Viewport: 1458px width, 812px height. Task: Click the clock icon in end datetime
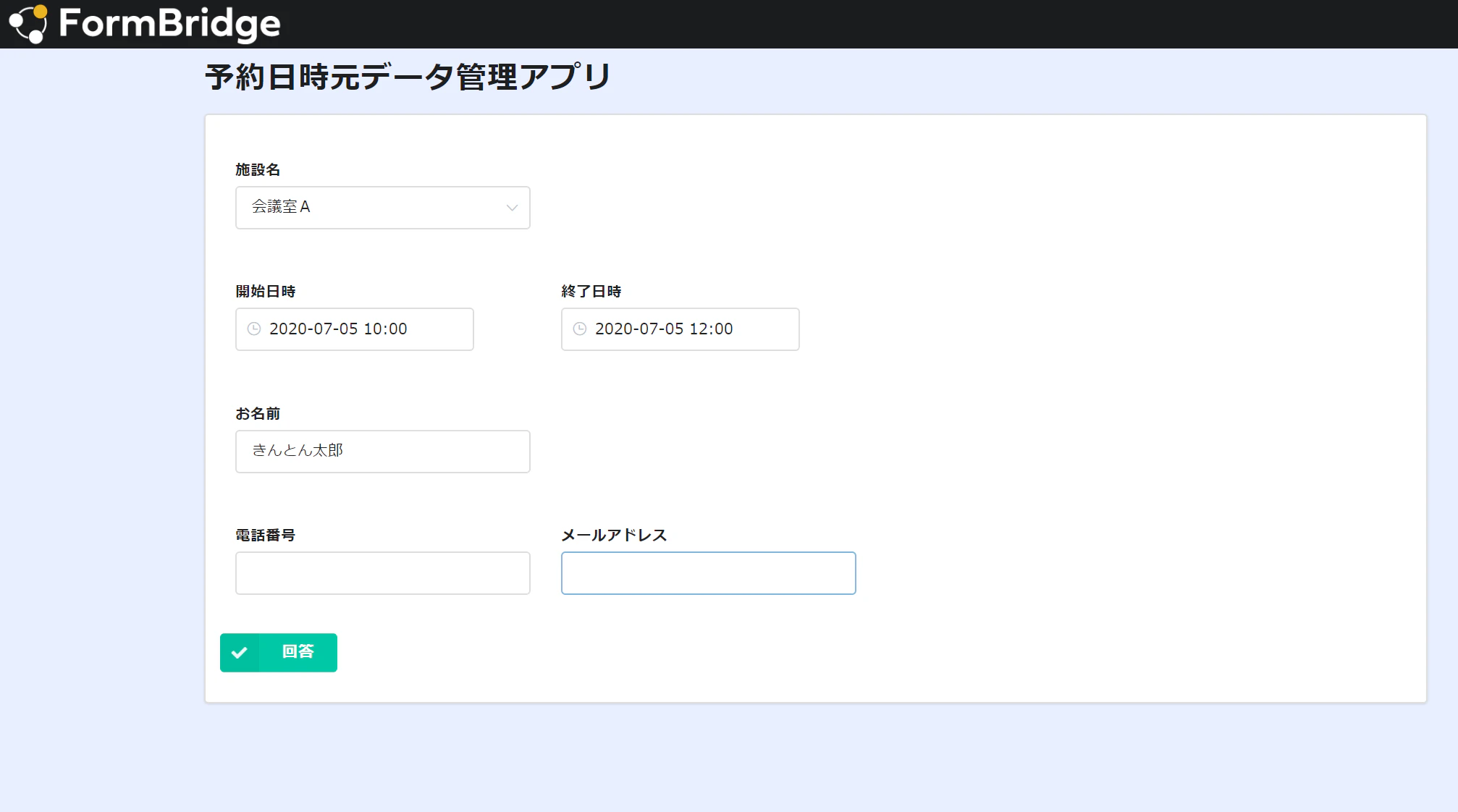[580, 329]
